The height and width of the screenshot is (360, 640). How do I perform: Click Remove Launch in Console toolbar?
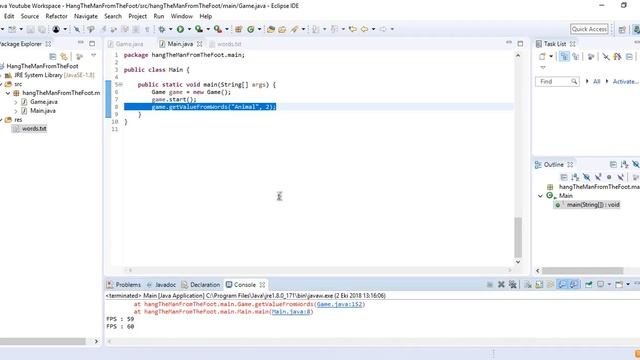click(x=501, y=284)
